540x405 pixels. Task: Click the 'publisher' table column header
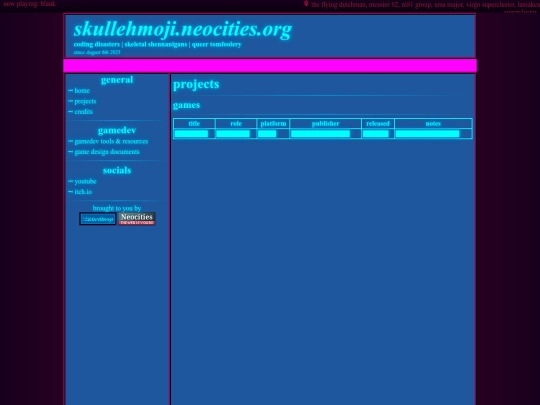pyautogui.click(x=325, y=123)
